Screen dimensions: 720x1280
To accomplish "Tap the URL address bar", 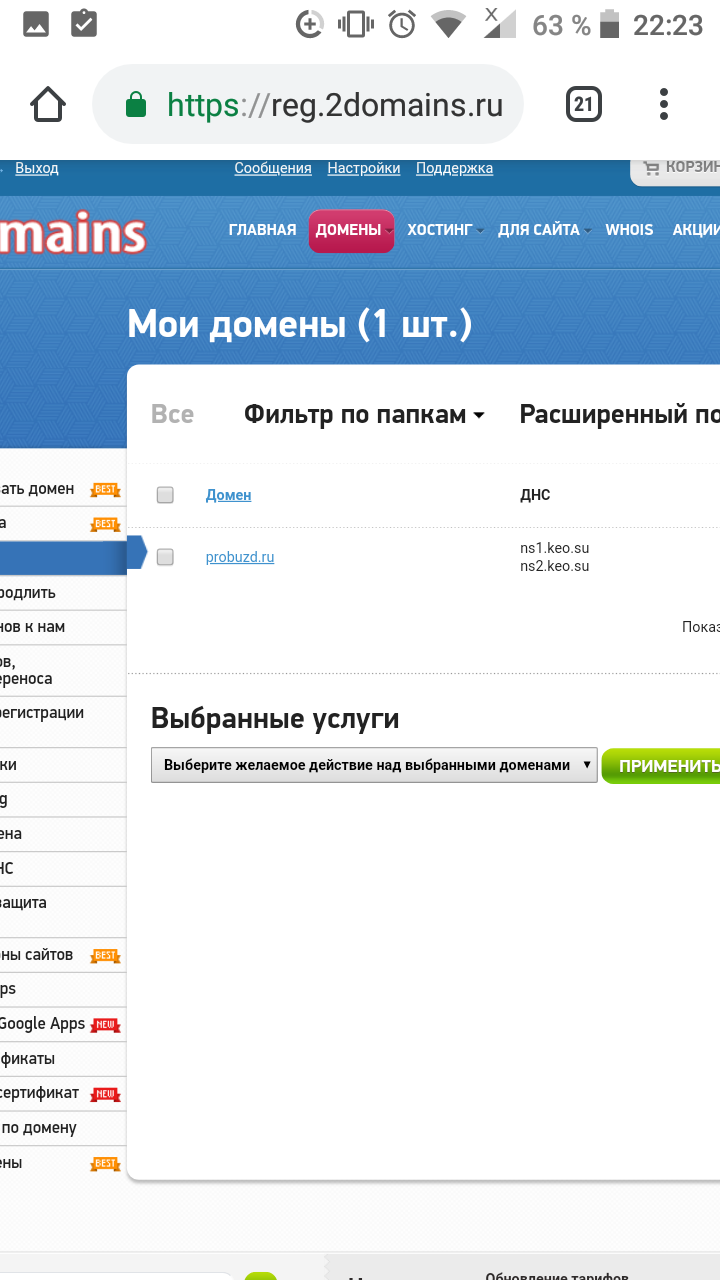I will (334, 105).
